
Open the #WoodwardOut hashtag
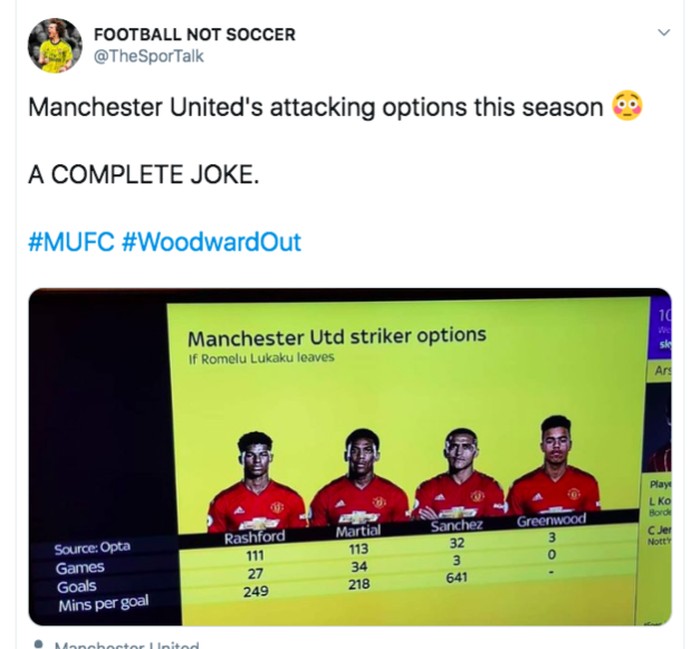coord(211,242)
